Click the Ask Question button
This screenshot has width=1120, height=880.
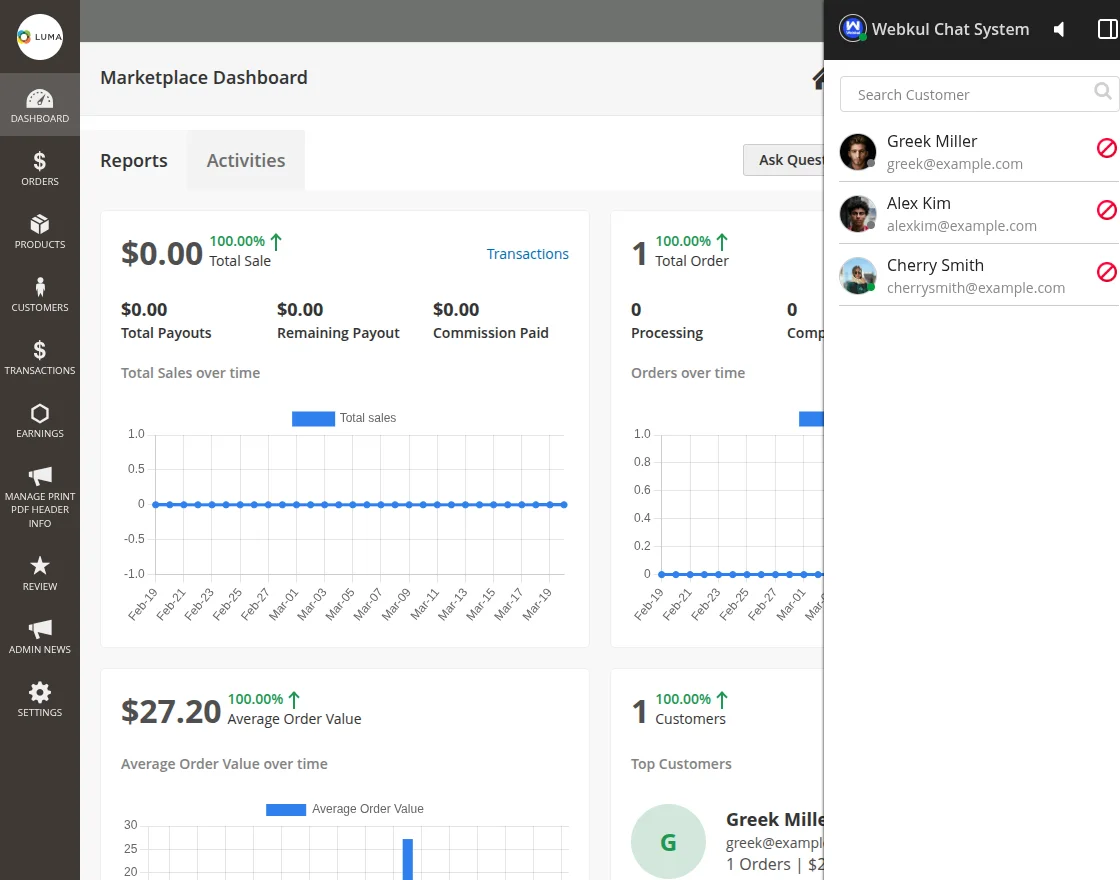tap(784, 160)
